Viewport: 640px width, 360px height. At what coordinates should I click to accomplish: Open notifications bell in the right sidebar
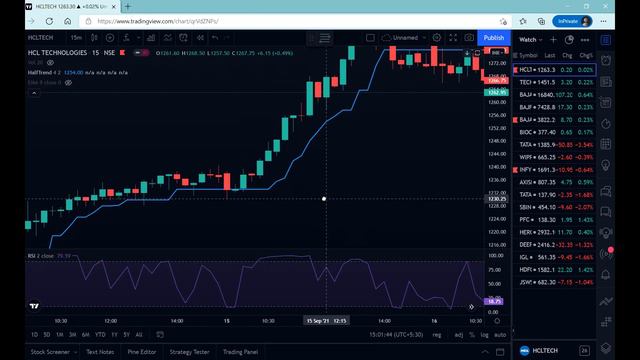(606, 274)
